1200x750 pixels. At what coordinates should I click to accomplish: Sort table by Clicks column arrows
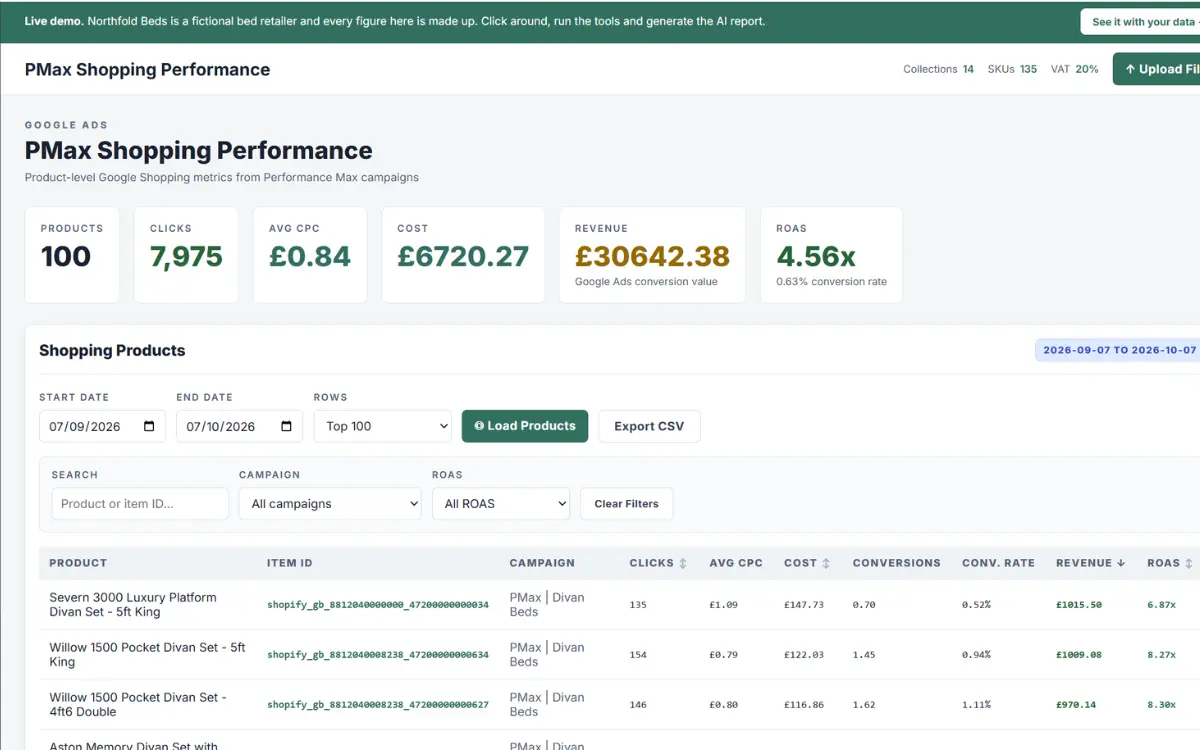tap(683, 563)
